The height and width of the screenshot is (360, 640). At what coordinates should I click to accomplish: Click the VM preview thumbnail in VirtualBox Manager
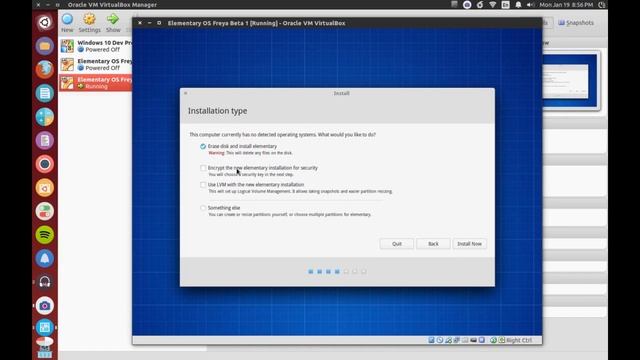point(569,80)
